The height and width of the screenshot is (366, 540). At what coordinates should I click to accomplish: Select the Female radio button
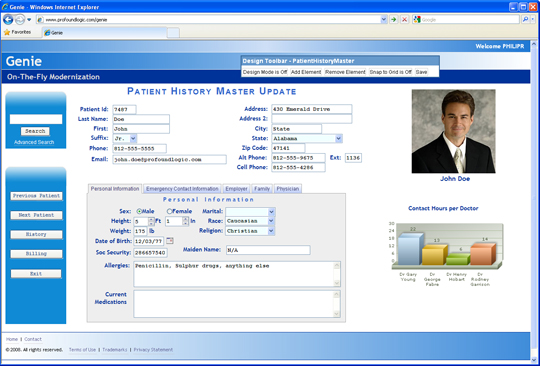pos(169,211)
